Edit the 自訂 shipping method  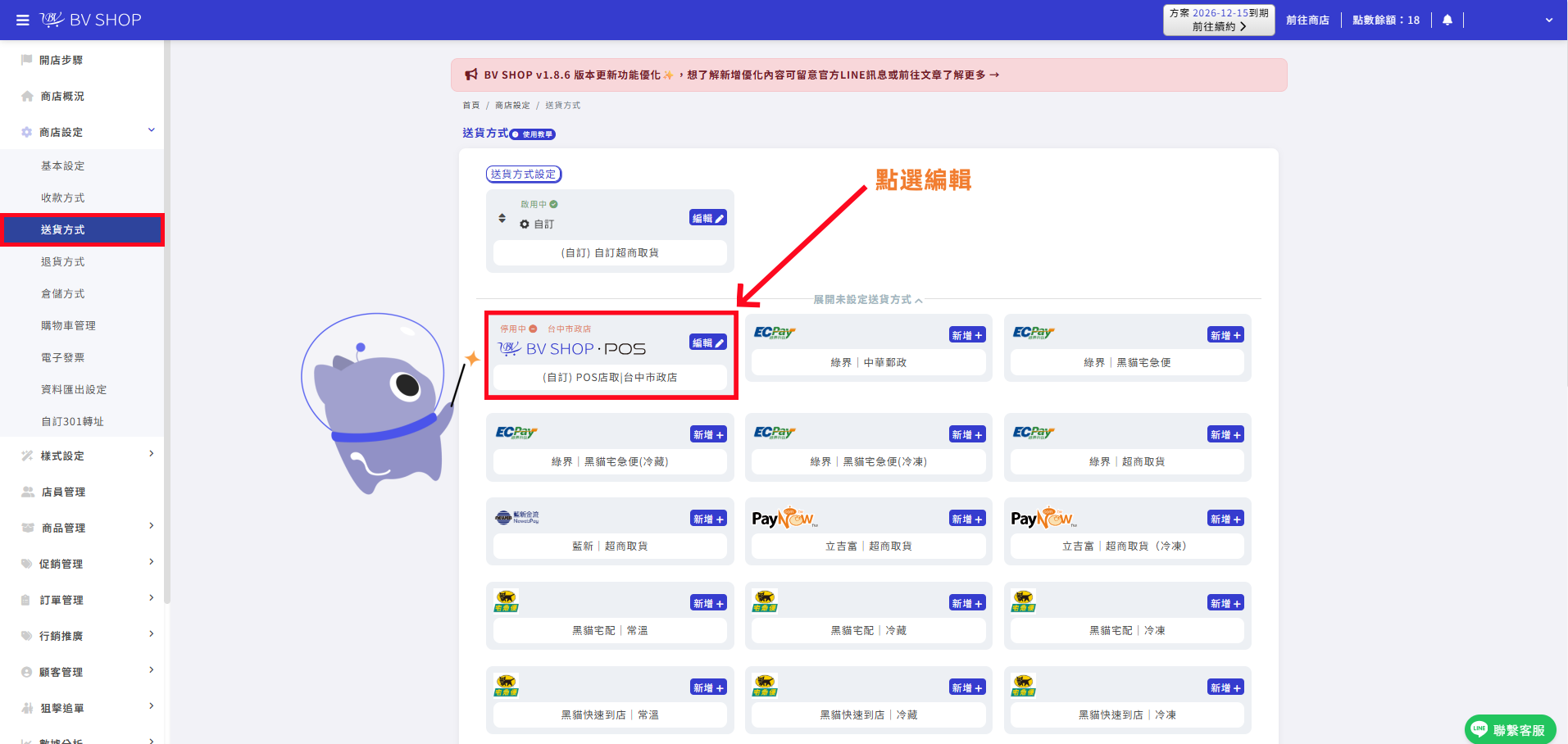pyautogui.click(x=708, y=218)
